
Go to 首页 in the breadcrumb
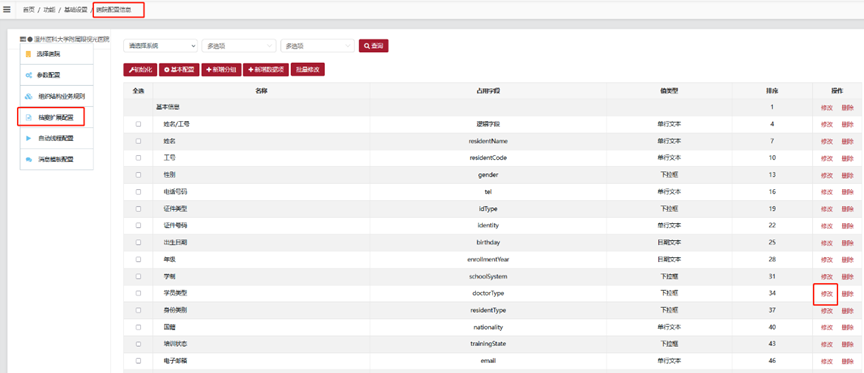coord(29,10)
